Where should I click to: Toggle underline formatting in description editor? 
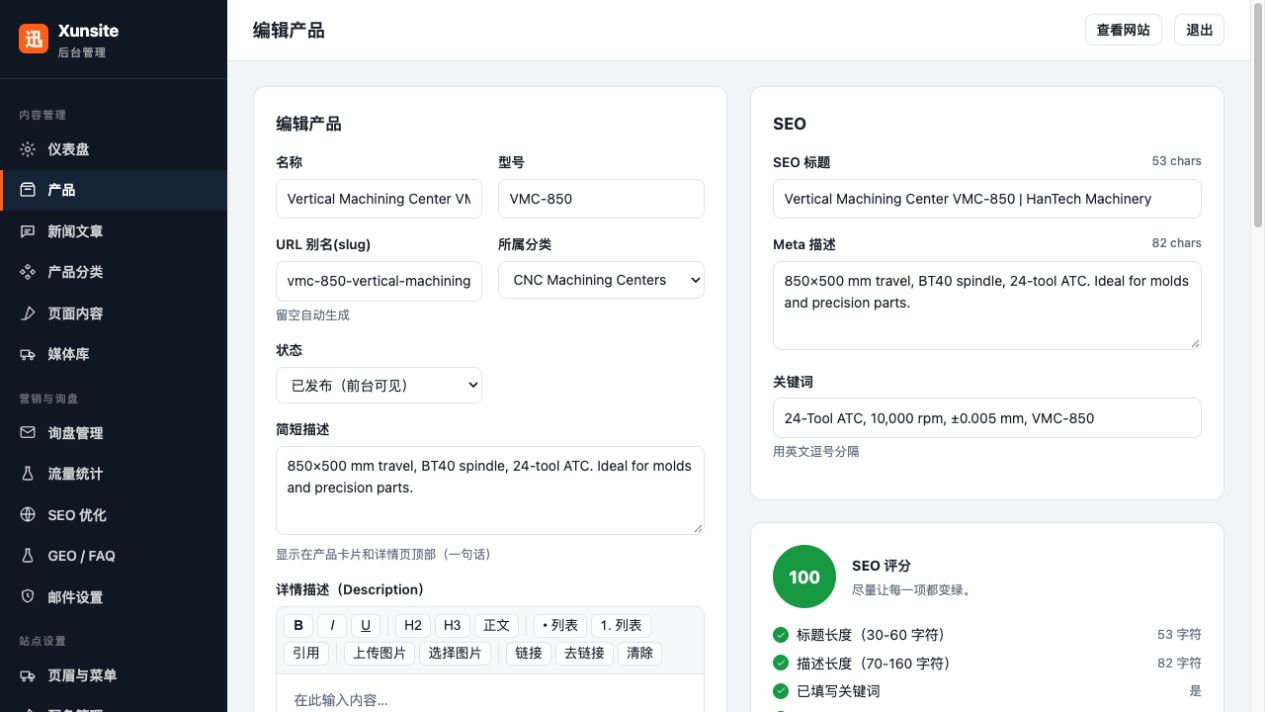point(366,626)
